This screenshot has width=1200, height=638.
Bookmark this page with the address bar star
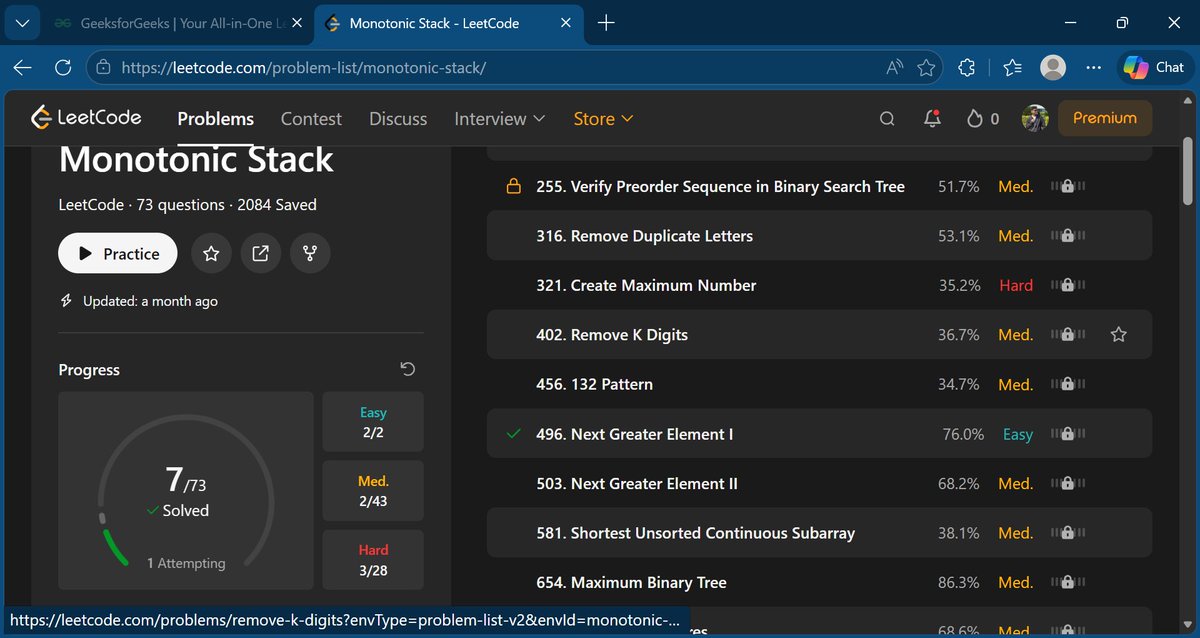[926, 68]
